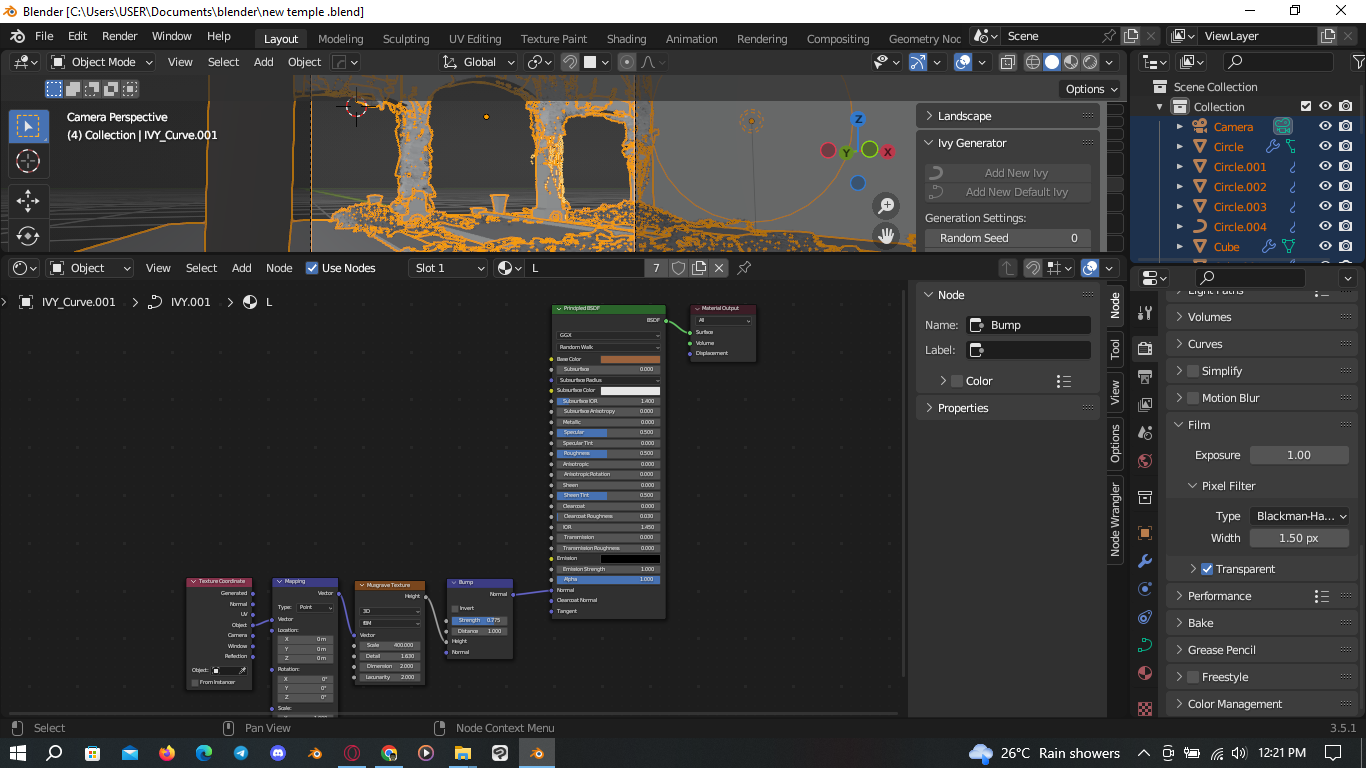Enable Freestyle checkbox
This screenshot has height=768, width=1366.
(x=1192, y=677)
